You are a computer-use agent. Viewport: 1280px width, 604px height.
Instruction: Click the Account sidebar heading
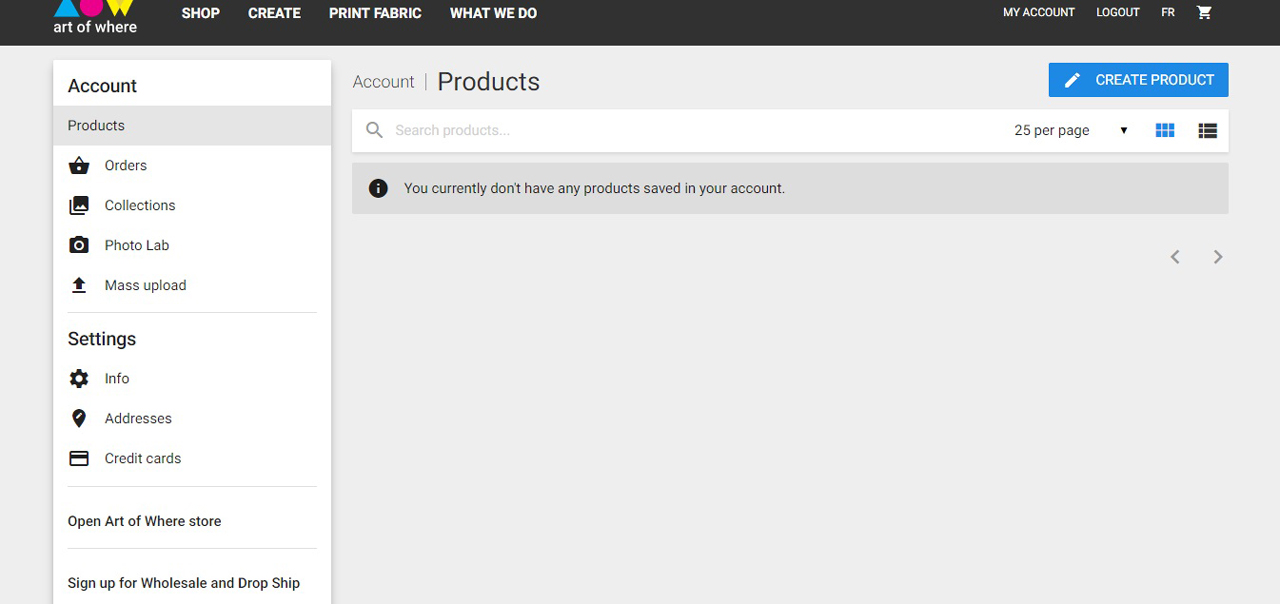click(102, 86)
